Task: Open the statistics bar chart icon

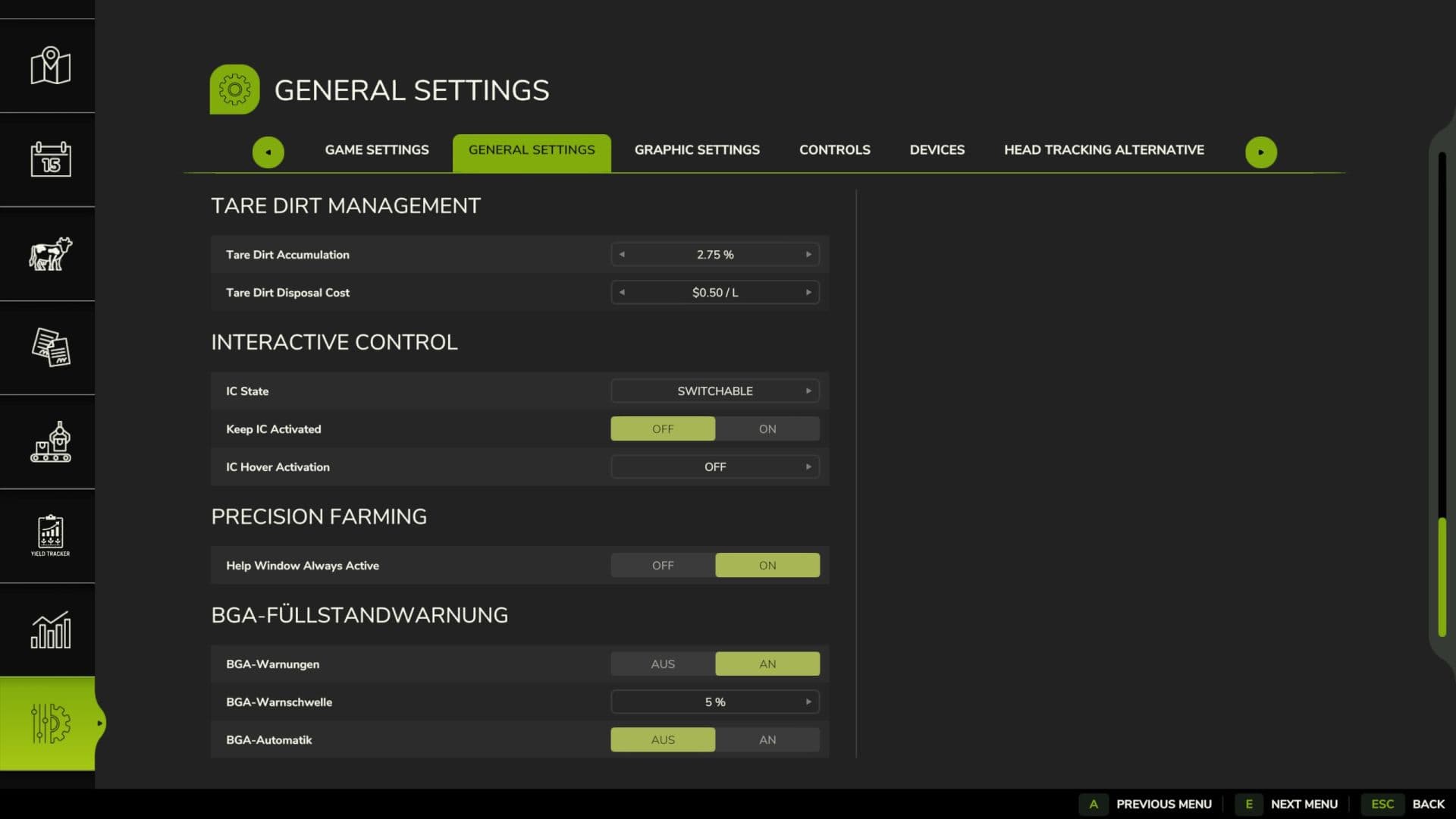Action: (x=50, y=629)
